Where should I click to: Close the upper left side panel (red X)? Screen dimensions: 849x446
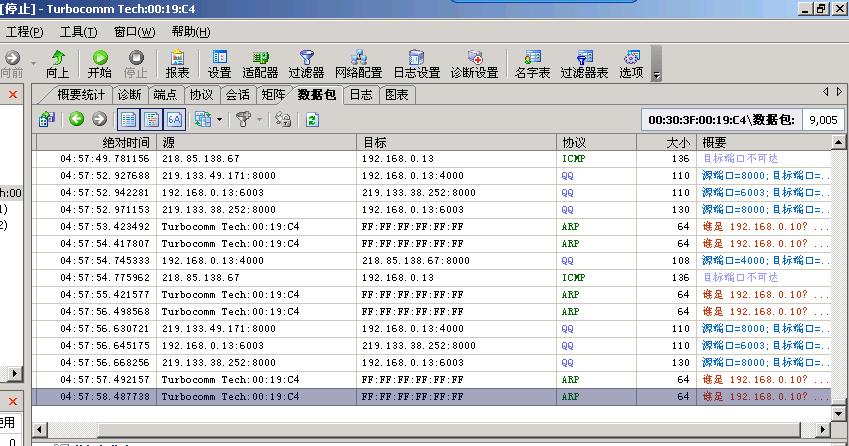pos(12,95)
